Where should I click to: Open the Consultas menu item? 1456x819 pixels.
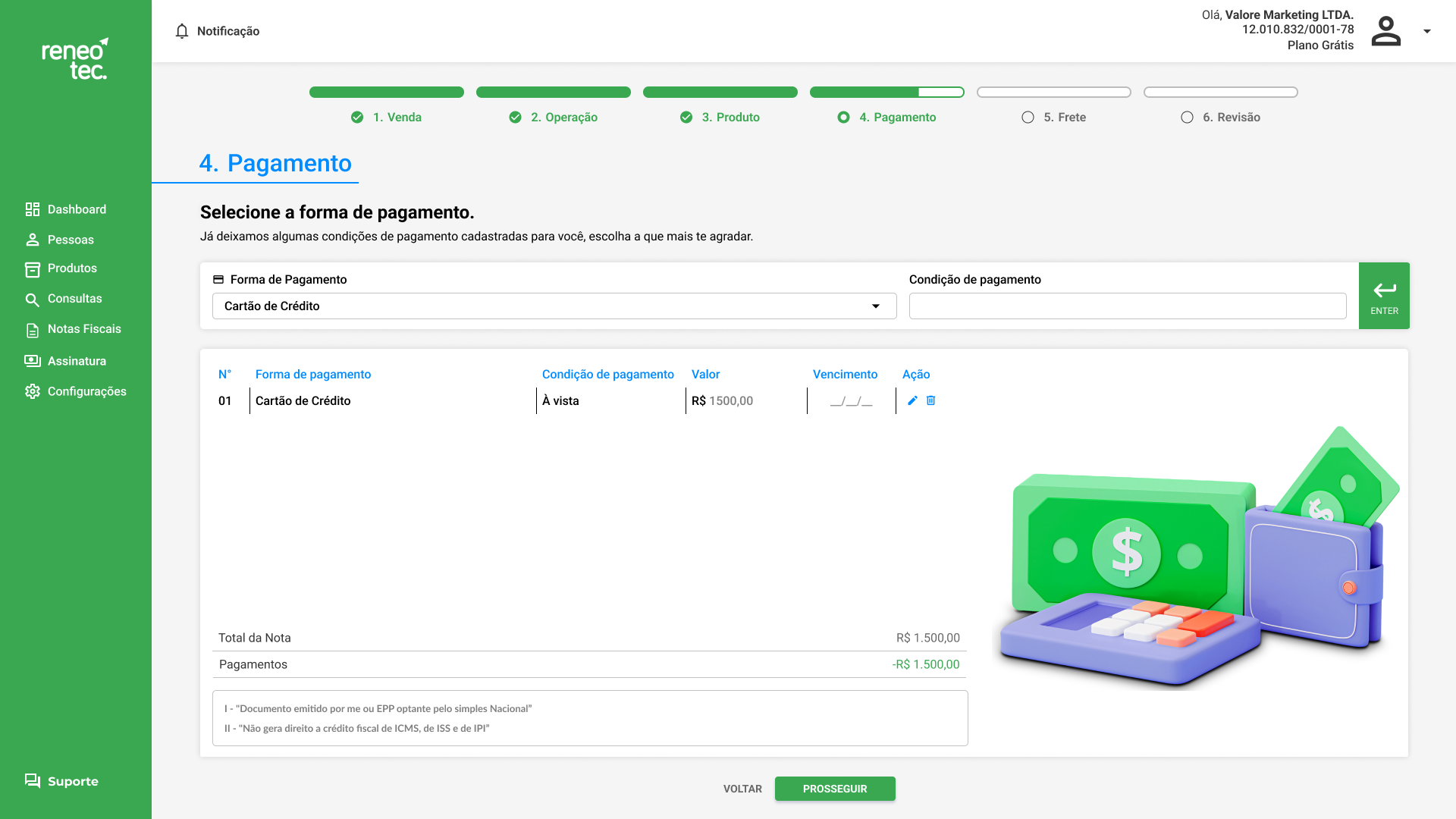pyautogui.click(x=74, y=299)
